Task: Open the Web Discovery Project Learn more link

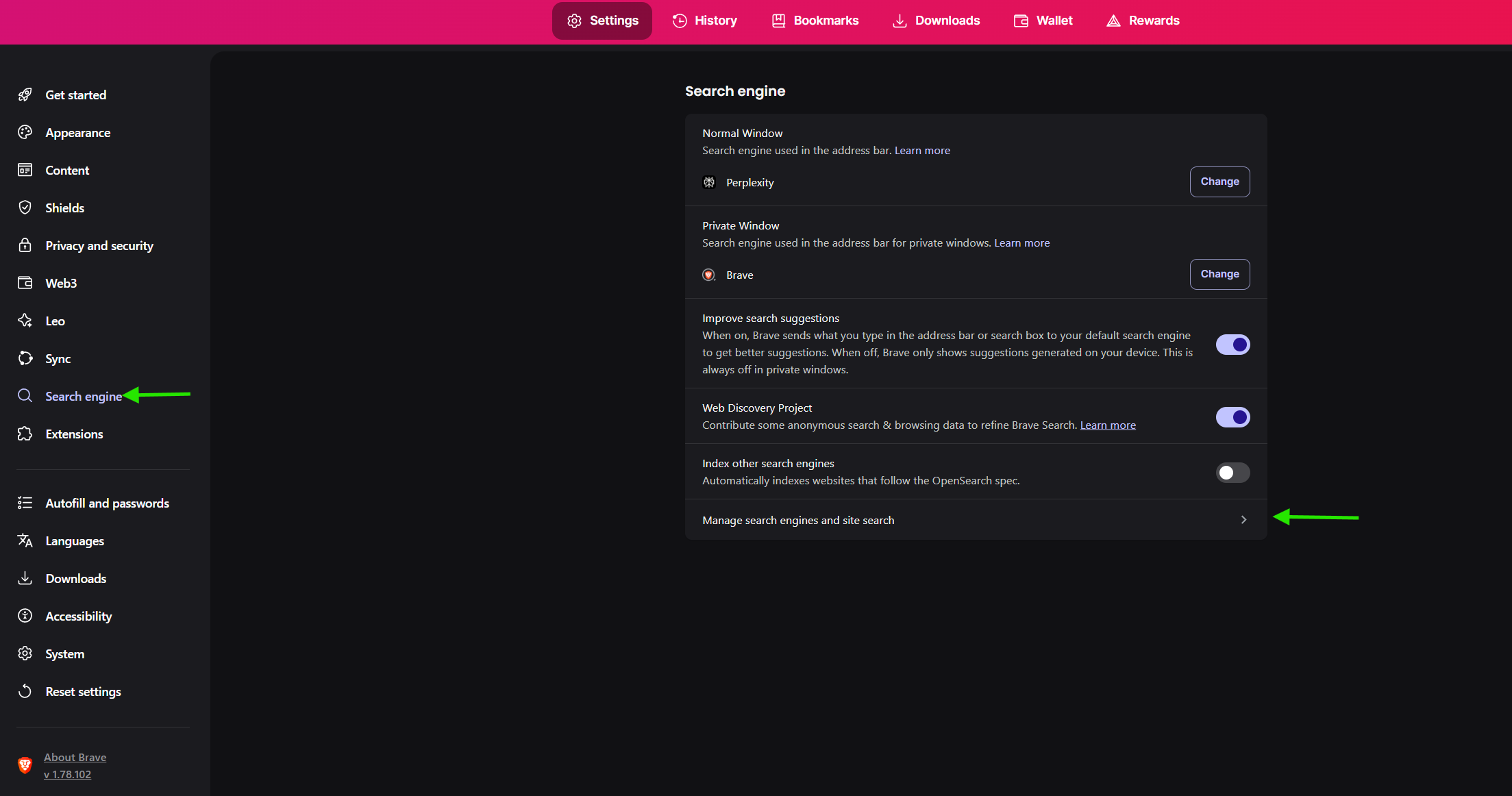Action: click(1107, 425)
